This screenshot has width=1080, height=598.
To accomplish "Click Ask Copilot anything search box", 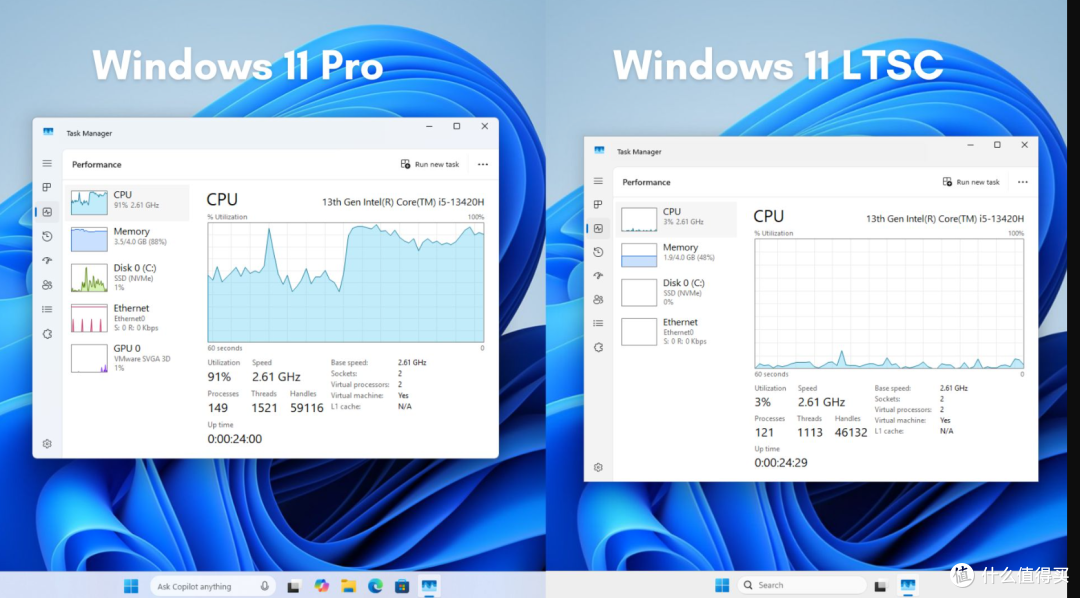I will [212, 586].
